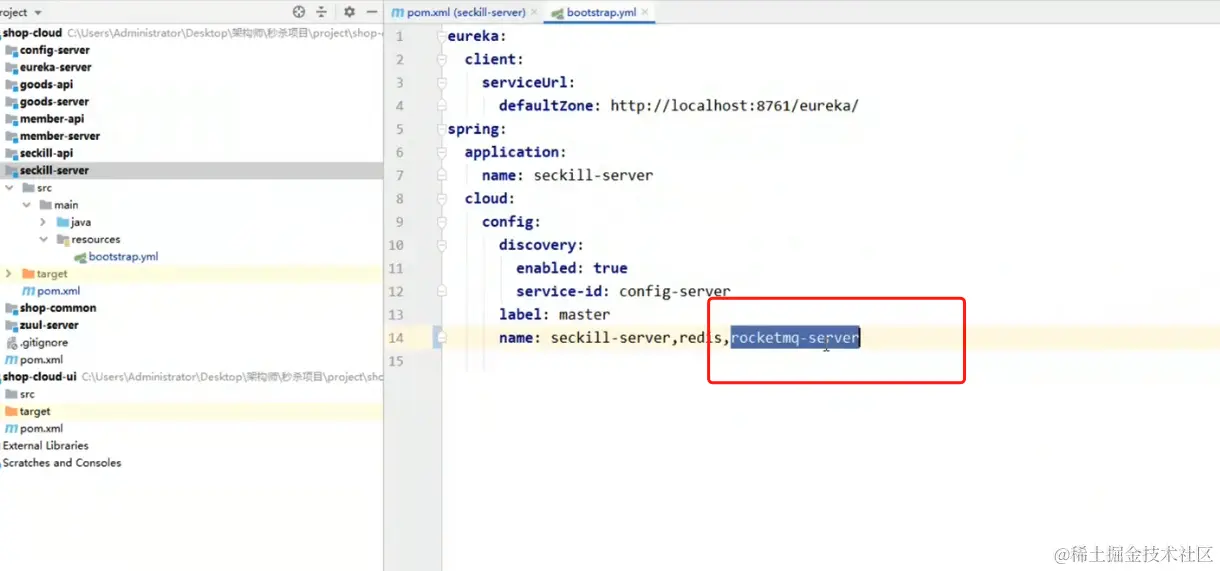
Task: Select Scratches and Consoles node
Action: 62,463
